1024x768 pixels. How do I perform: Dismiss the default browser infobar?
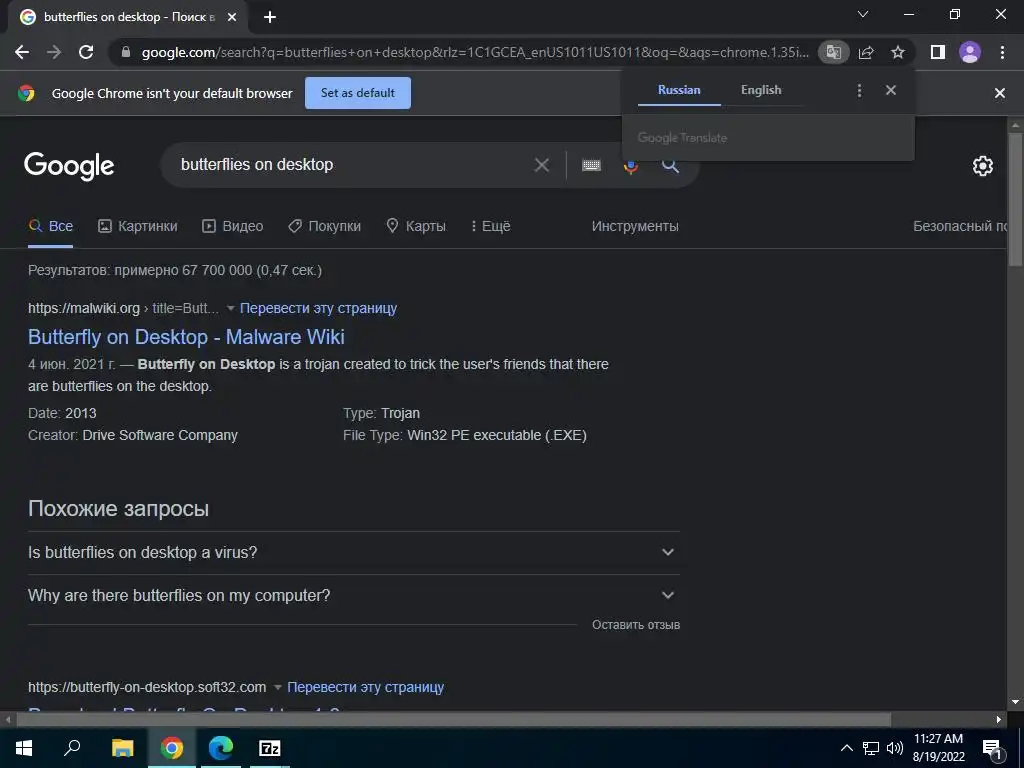point(999,93)
